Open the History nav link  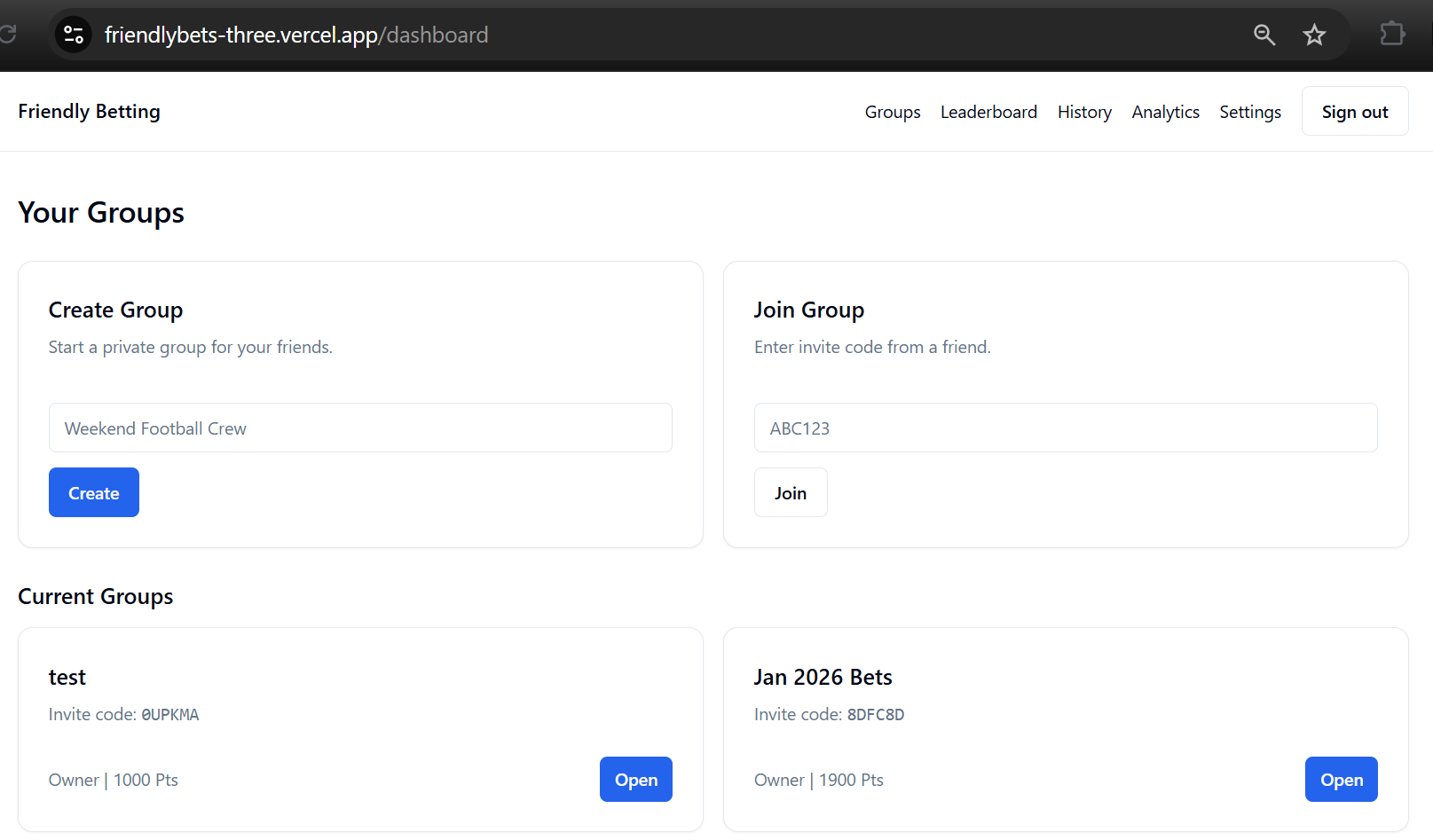point(1083,112)
